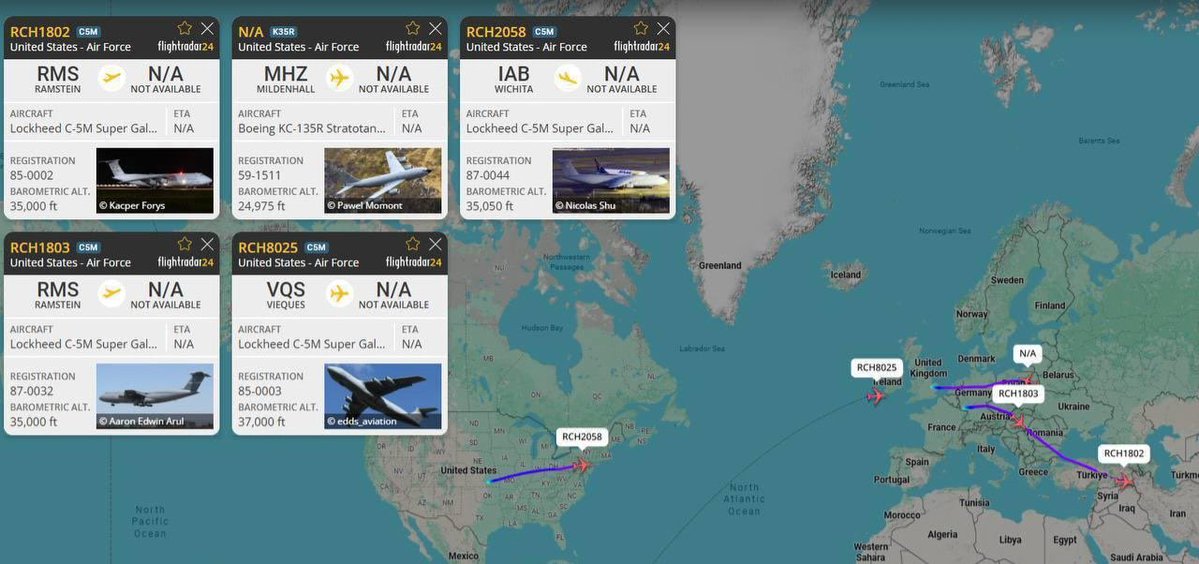
Task: Toggle favorite star on RCH8025 card
Action: (413, 244)
